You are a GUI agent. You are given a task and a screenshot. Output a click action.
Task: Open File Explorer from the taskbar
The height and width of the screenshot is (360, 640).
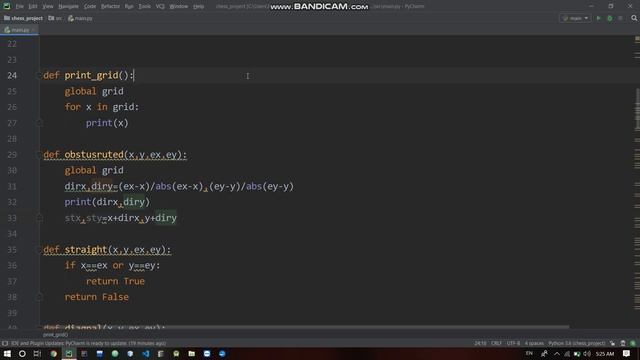pyautogui.click(x=191, y=354)
